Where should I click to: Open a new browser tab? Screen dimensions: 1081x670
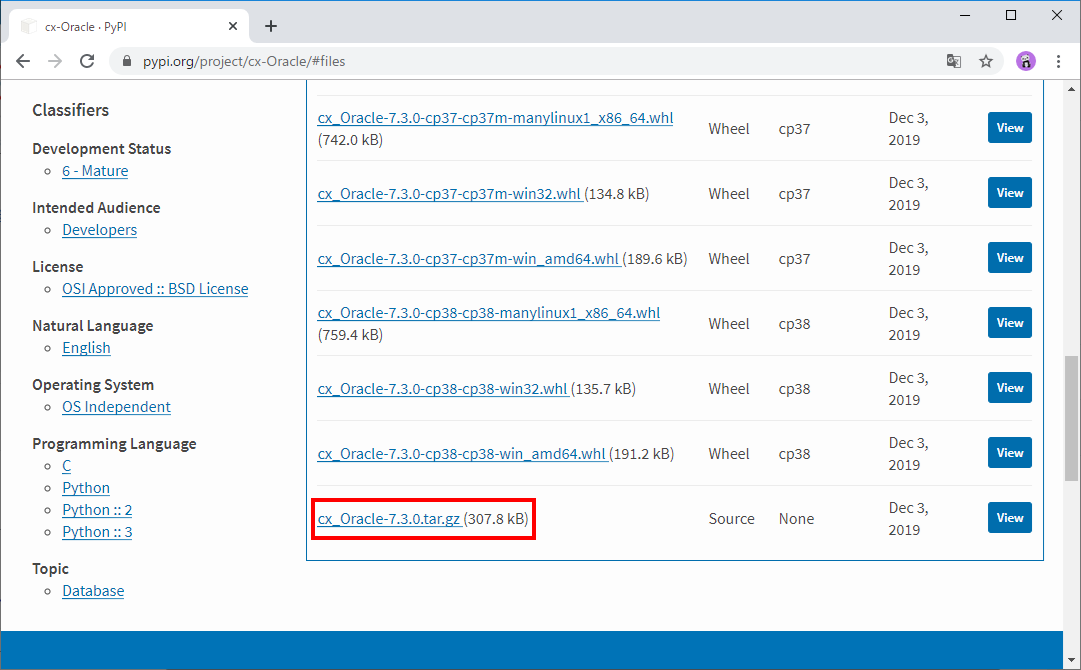pos(271,26)
